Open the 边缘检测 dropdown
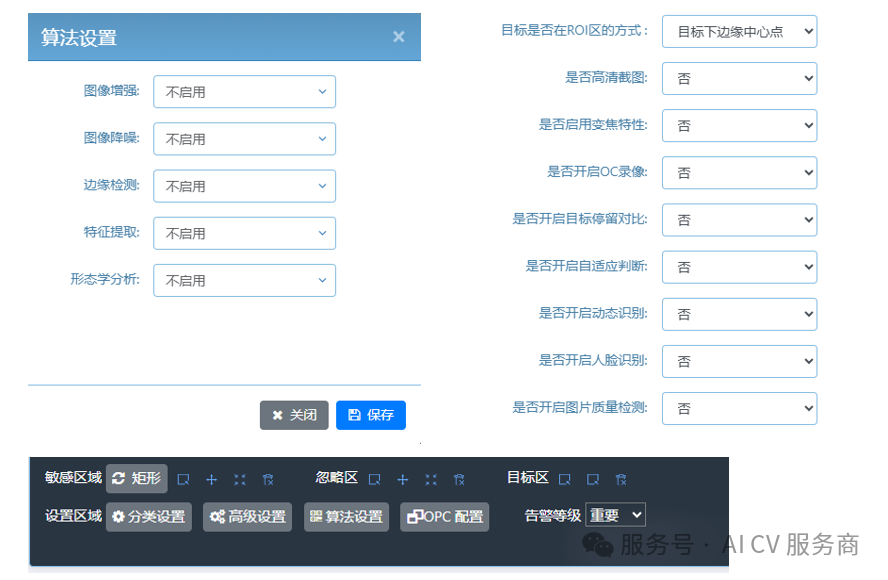888x580 pixels. click(244, 186)
